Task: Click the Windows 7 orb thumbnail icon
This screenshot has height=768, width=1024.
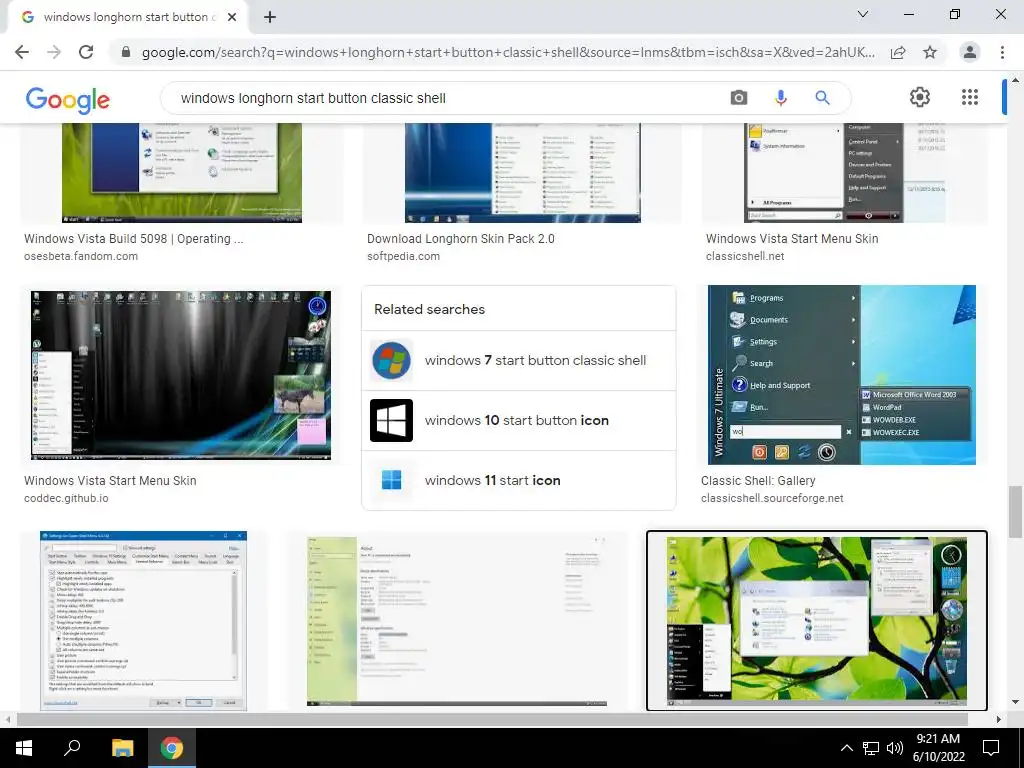Action: [391, 360]
